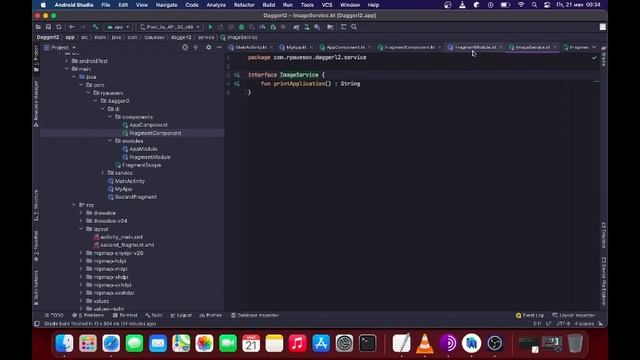Image resolution: width=640 pixels, height=360 pixels.
Task: Open the VCS menu
Action: [327, 5]
